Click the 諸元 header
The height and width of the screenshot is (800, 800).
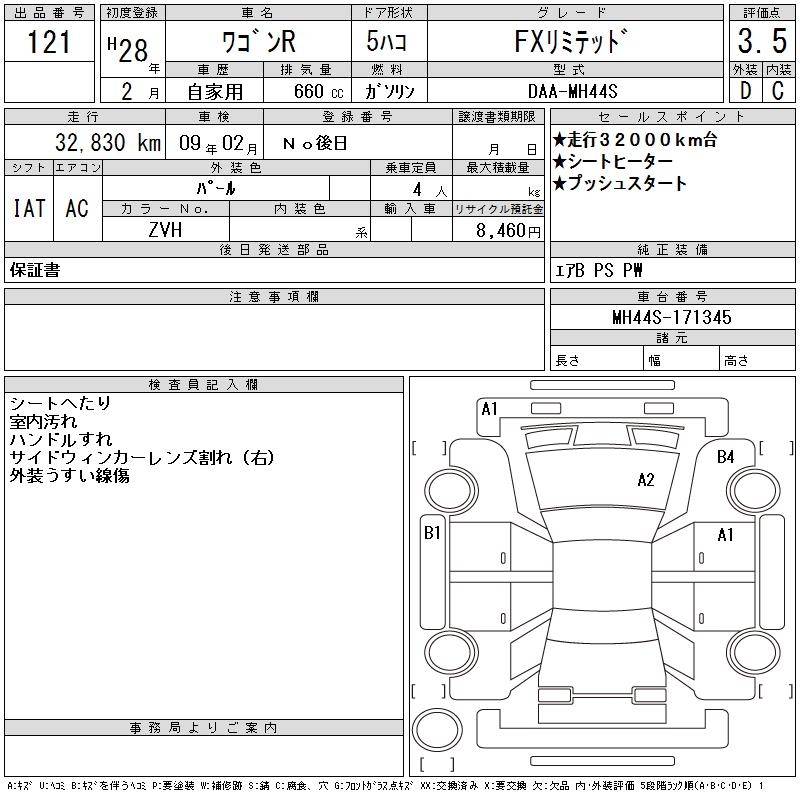[672, 338]
